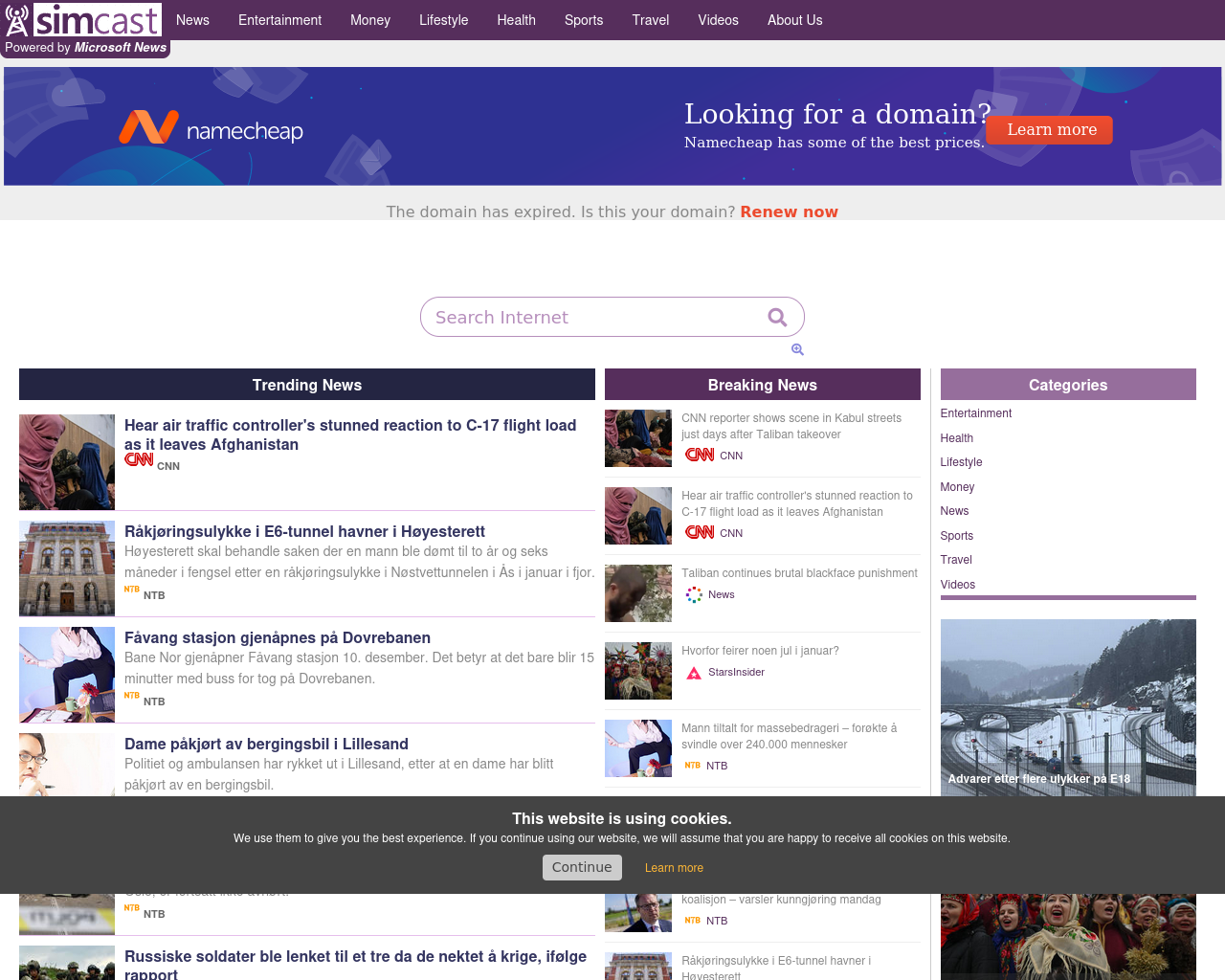Viewport: 1225px width, 980px height.
Task: Click CNN logo under C-17 trending headline
Action: [x=139, y=460]
